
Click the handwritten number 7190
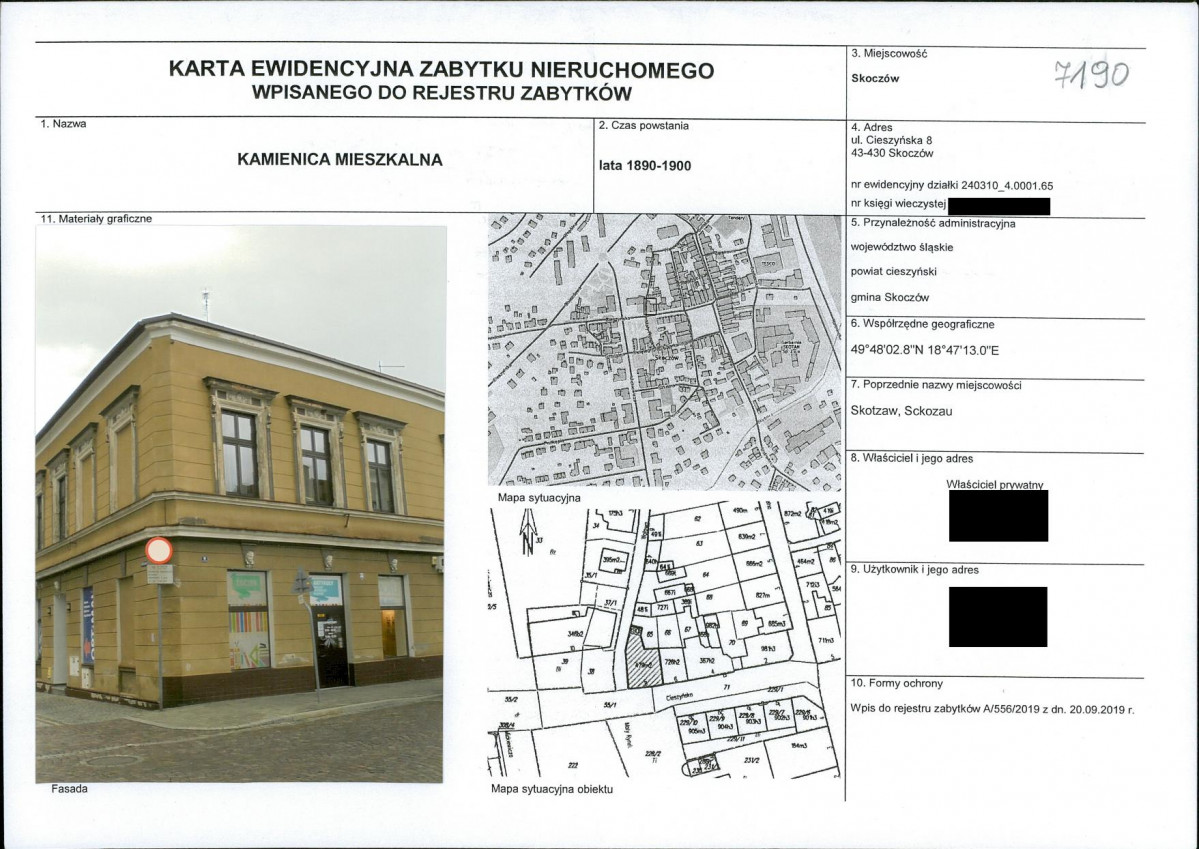(1092, 74)
